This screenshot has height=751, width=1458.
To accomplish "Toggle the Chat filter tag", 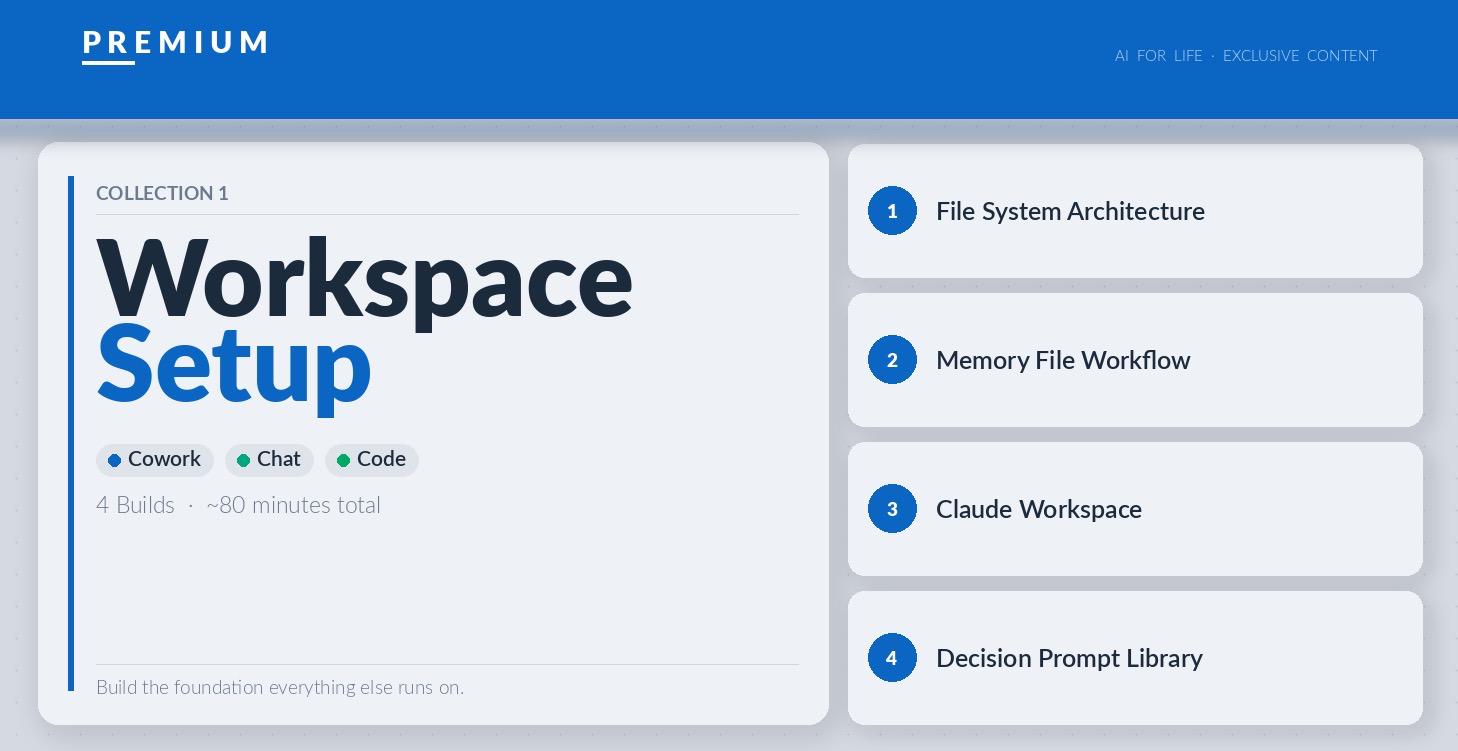I will pos(269,460).
